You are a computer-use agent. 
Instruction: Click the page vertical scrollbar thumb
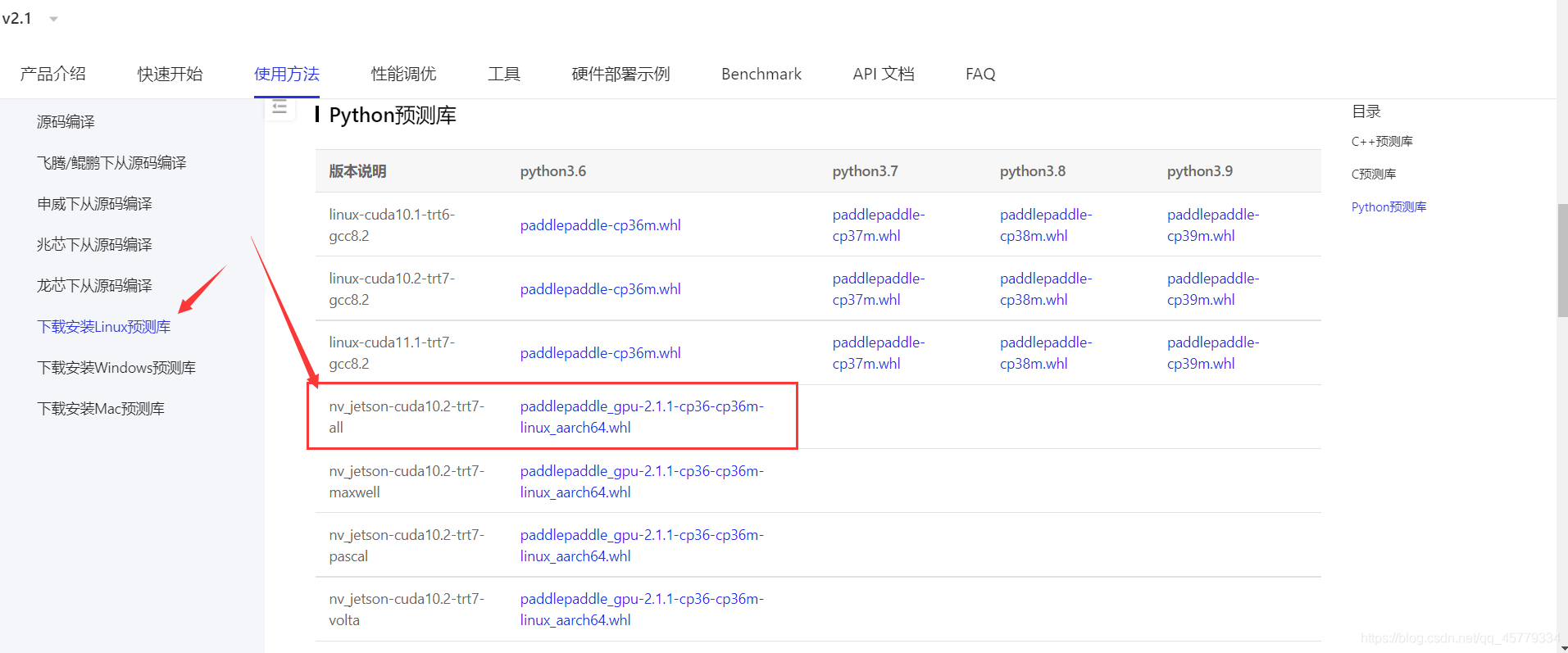(1562, 260)
